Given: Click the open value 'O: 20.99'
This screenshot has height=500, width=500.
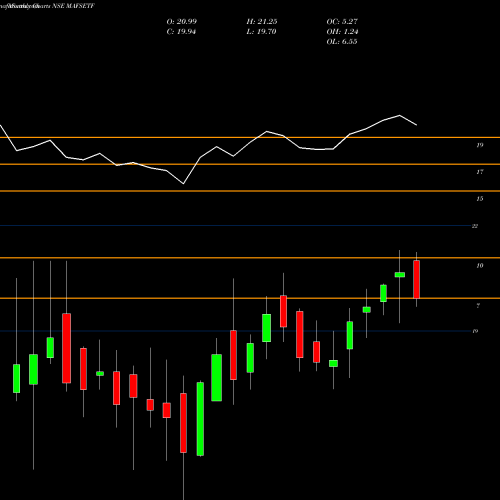Looking at the screenshot, I should (182, 22).
